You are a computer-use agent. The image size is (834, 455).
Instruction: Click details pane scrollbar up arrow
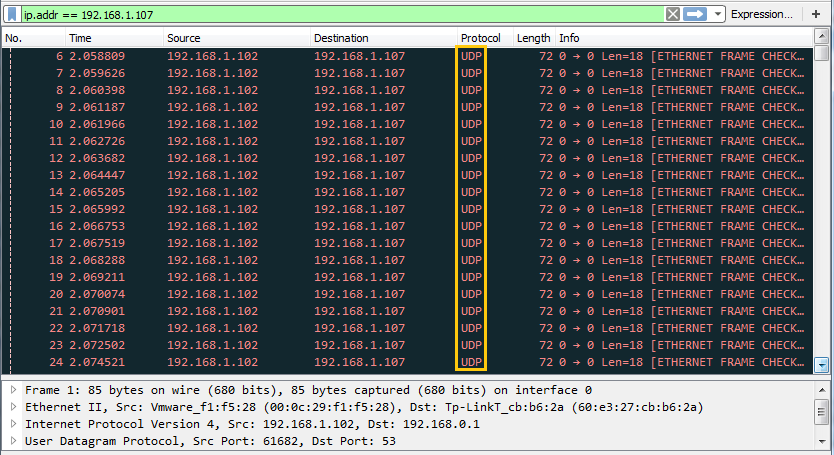click(x=822, y=390)
